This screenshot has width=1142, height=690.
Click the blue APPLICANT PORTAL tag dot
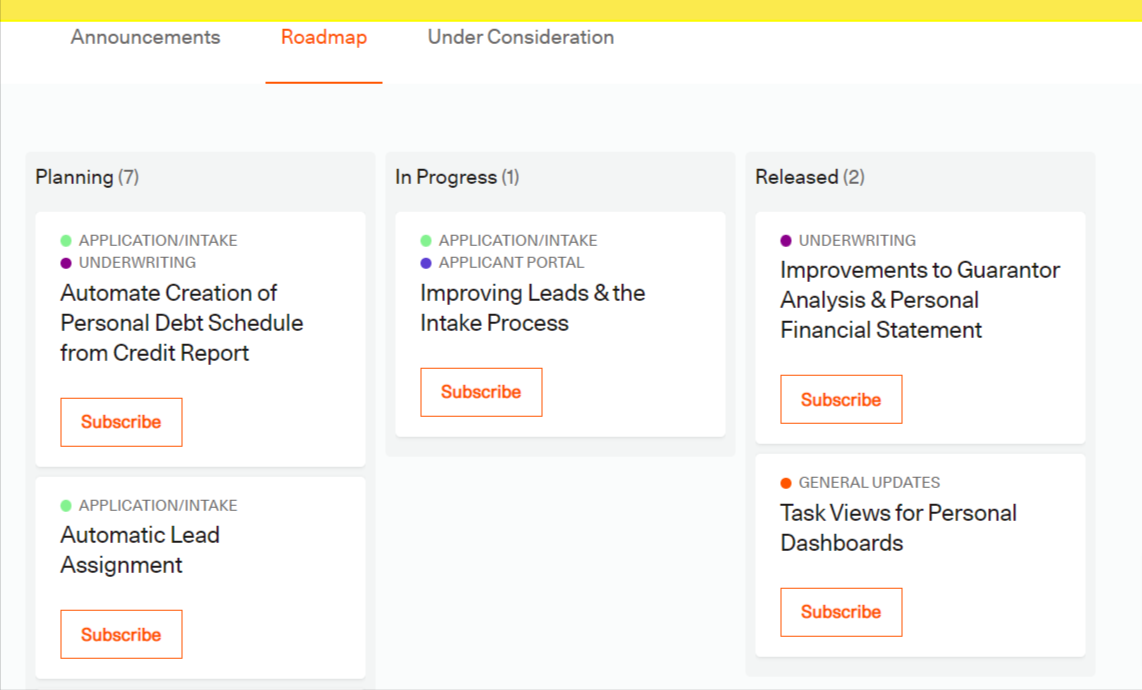tap(428, 262)
